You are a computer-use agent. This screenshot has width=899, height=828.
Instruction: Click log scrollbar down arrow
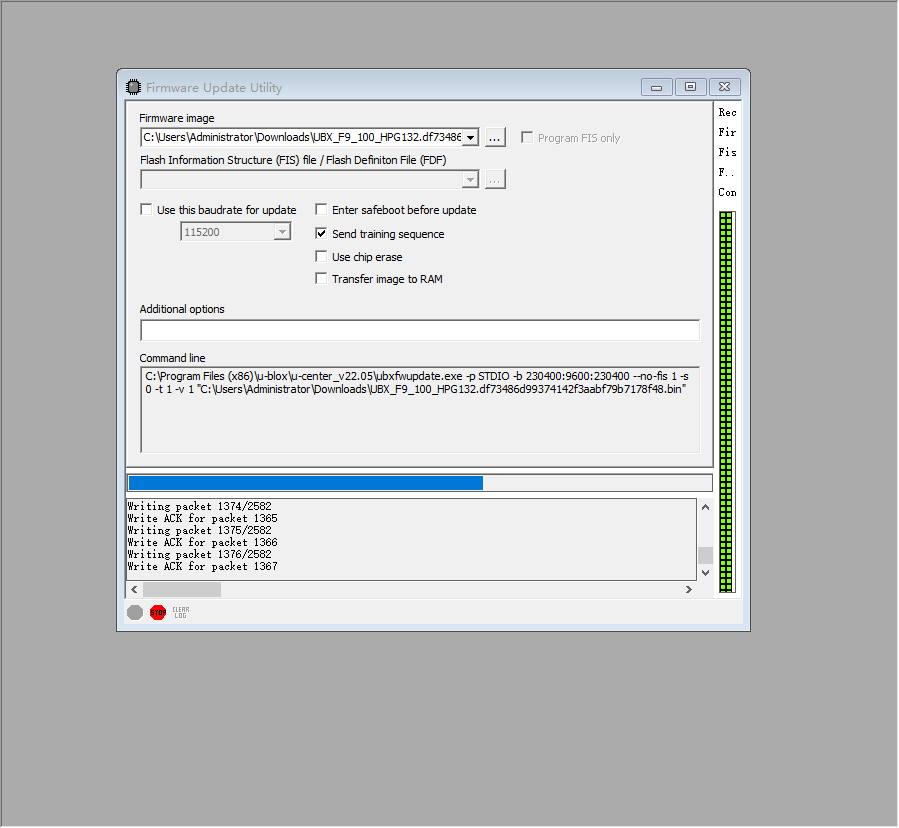[x=705, y=572]
